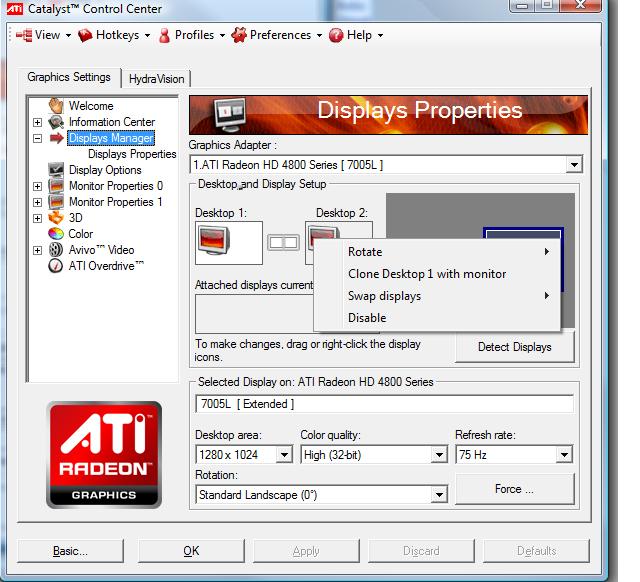Image resolution: width=640 pixels, height=582 pixels.
Task: Expand the Monitor Properties 0 node
Action: (x=37, y=186)
